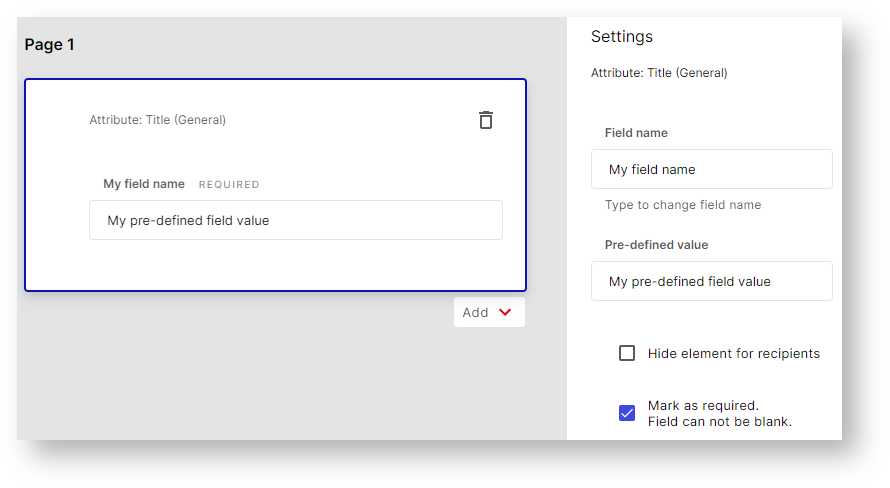Image resolution: width=890 pixels, height=488 pixels.
Task: Select the Page 1 heading
Action: pos(50,45)
